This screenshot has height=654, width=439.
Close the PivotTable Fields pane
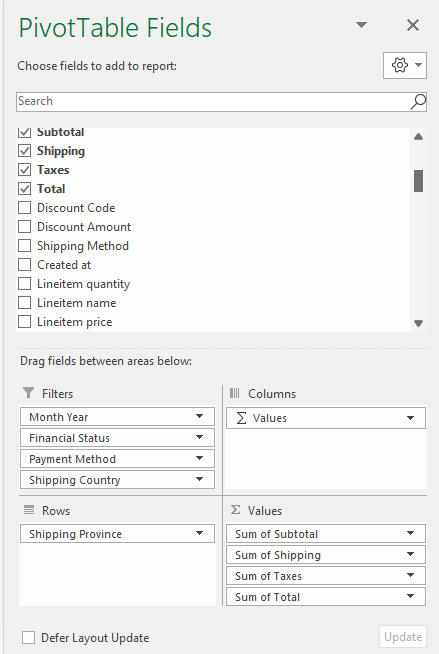point(413,25)
